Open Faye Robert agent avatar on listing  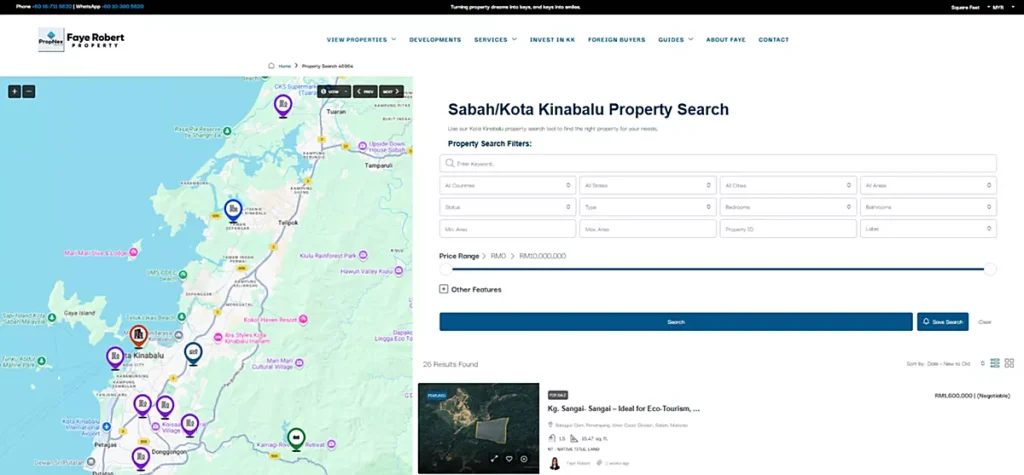click(x=555, y=463)
